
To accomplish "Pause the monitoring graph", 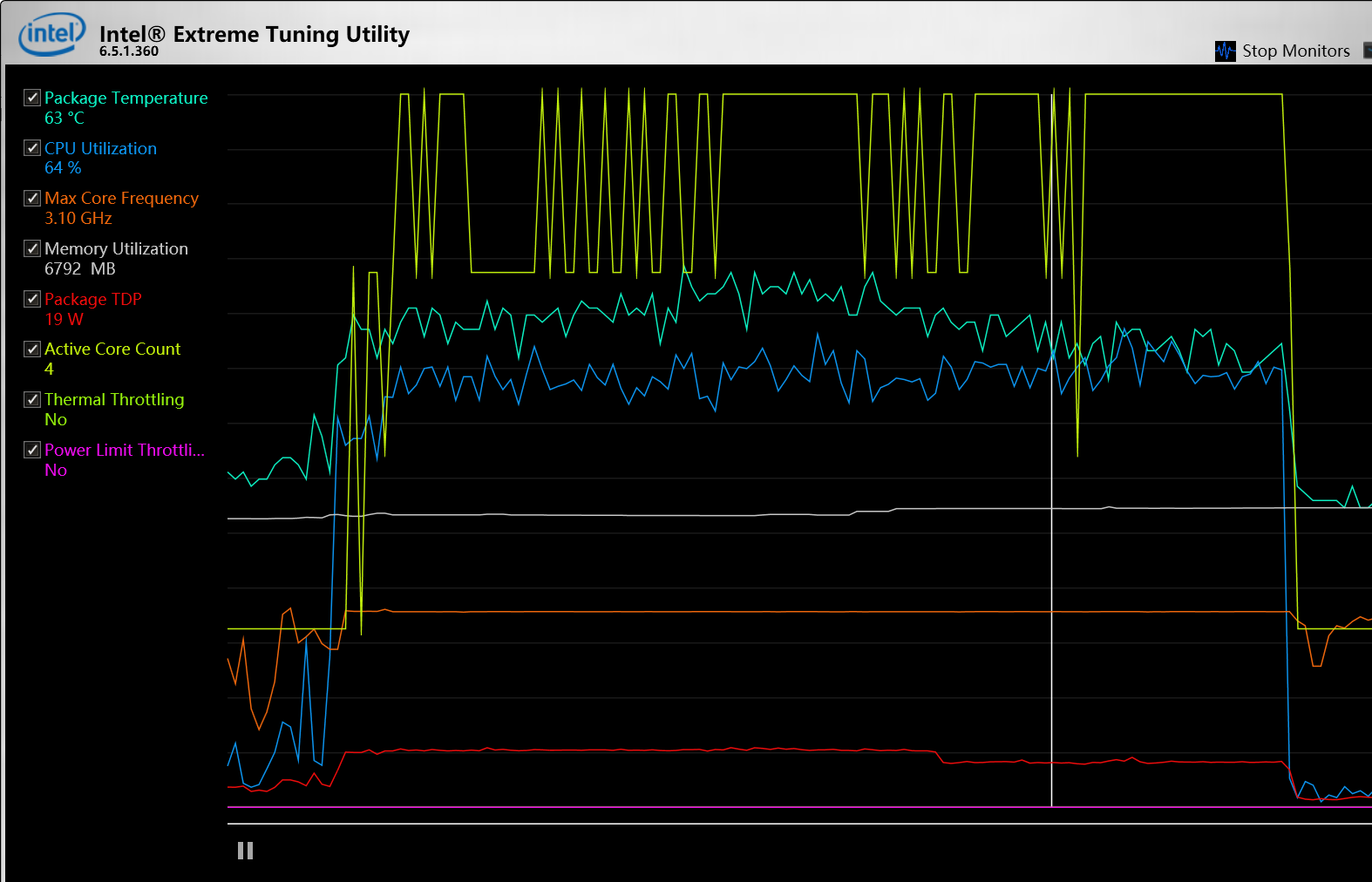I will [x=246, y=851].
